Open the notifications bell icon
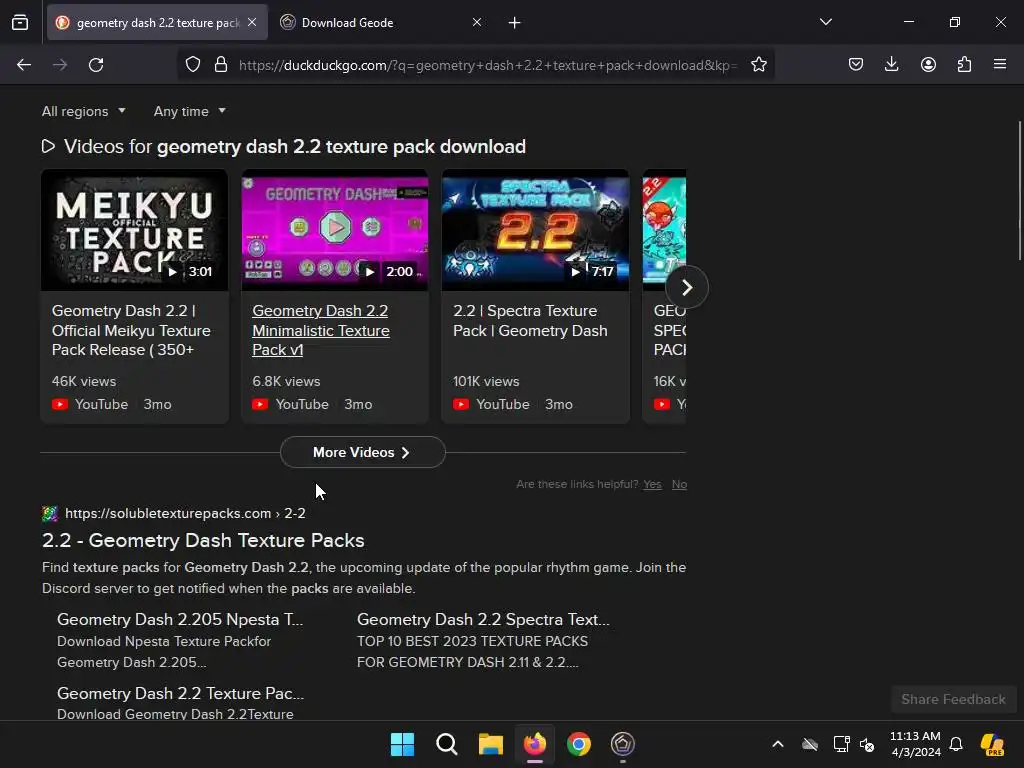Viewport: 1024px width, 768px height. coord(956,744)
